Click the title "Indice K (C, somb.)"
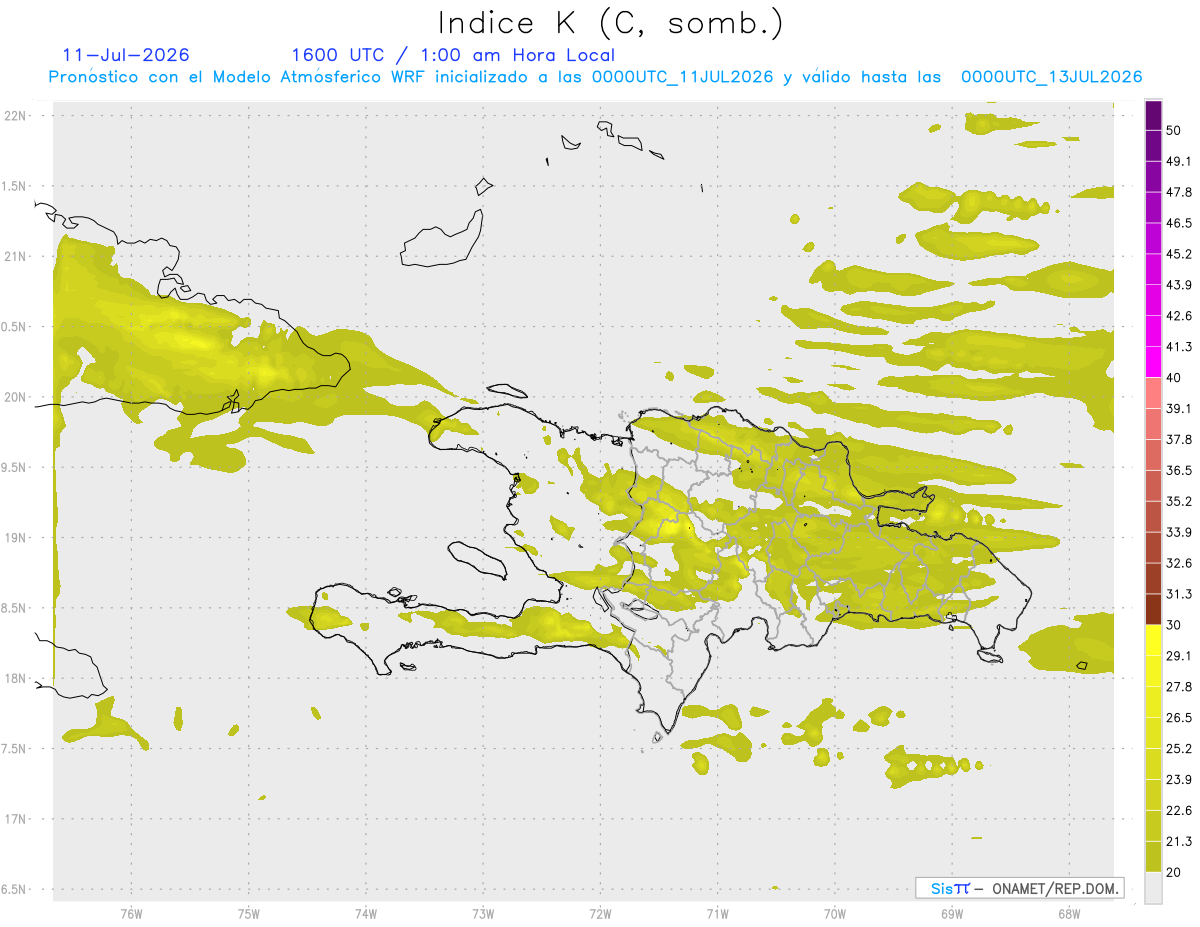The height and width of the screenshot is (927, 1200). (x=611, y=23)
